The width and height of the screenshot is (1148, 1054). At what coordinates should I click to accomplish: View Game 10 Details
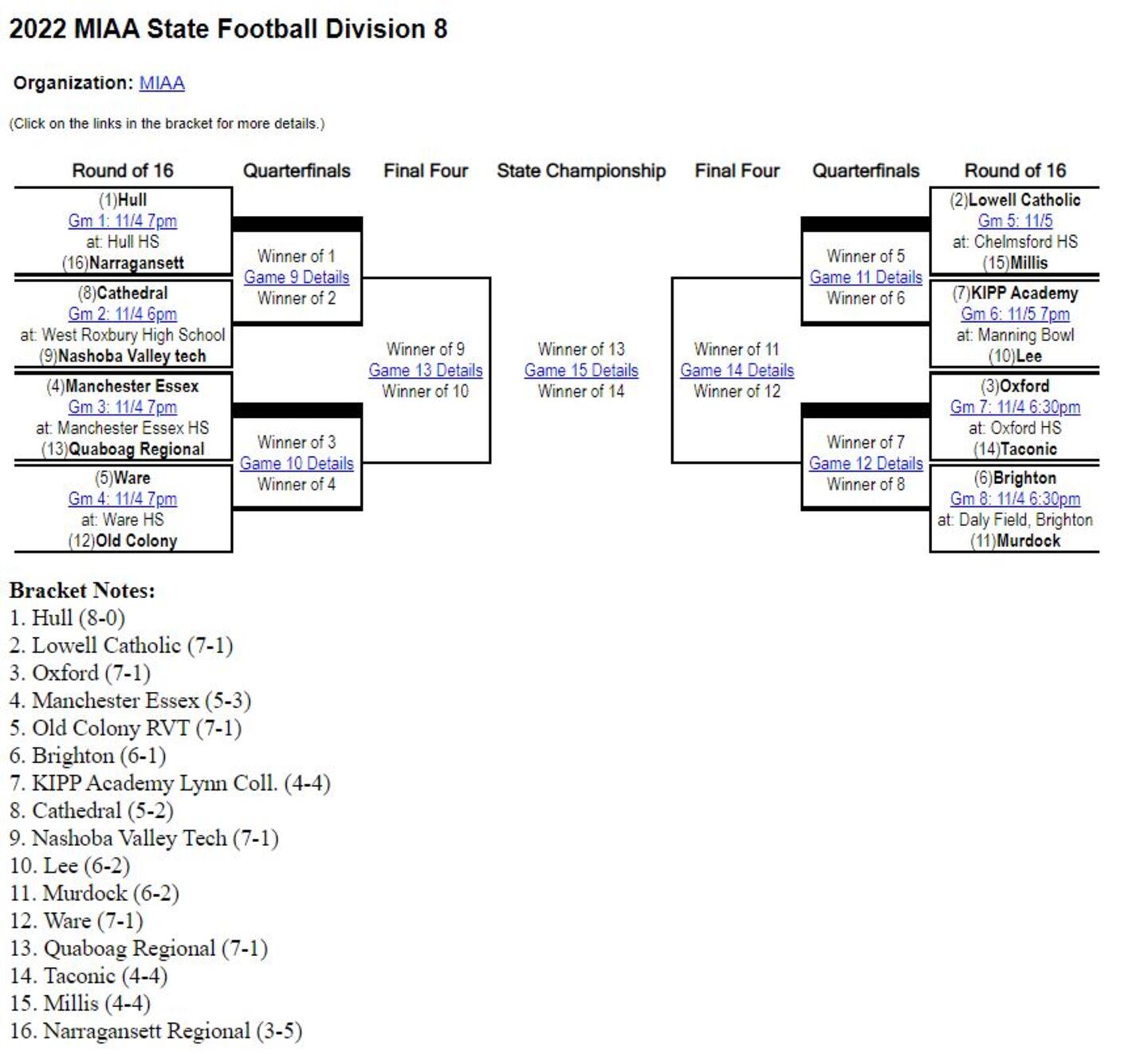click(297, 463)
